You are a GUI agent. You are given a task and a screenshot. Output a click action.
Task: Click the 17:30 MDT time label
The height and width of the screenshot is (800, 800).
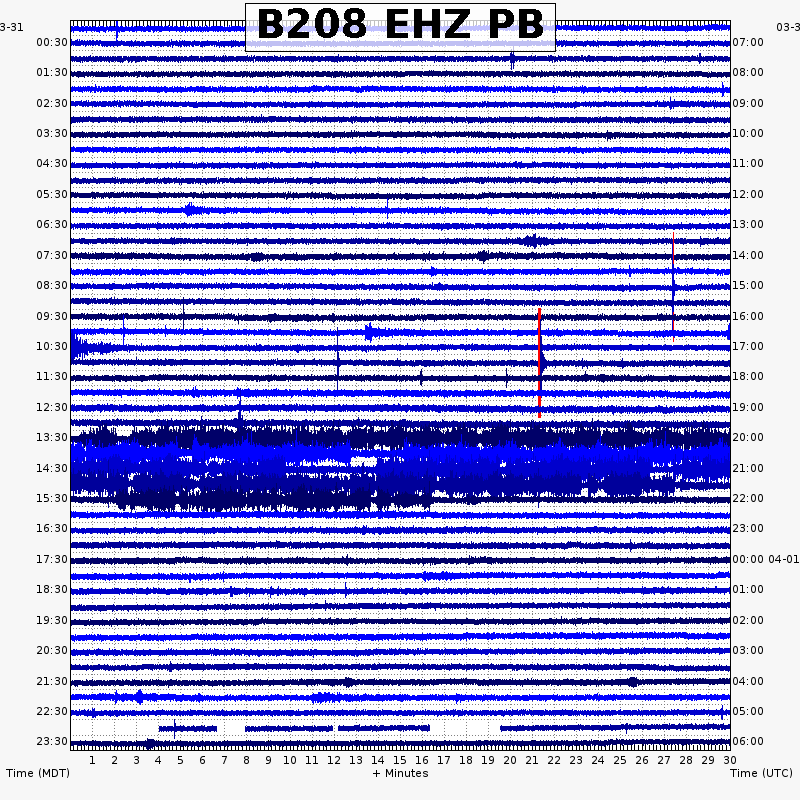[52, 559]
